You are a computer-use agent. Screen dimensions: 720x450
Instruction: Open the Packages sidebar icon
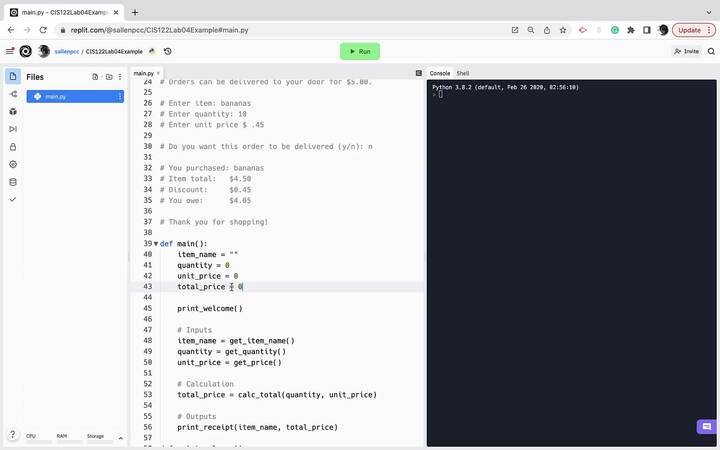[x=13, y=111]
